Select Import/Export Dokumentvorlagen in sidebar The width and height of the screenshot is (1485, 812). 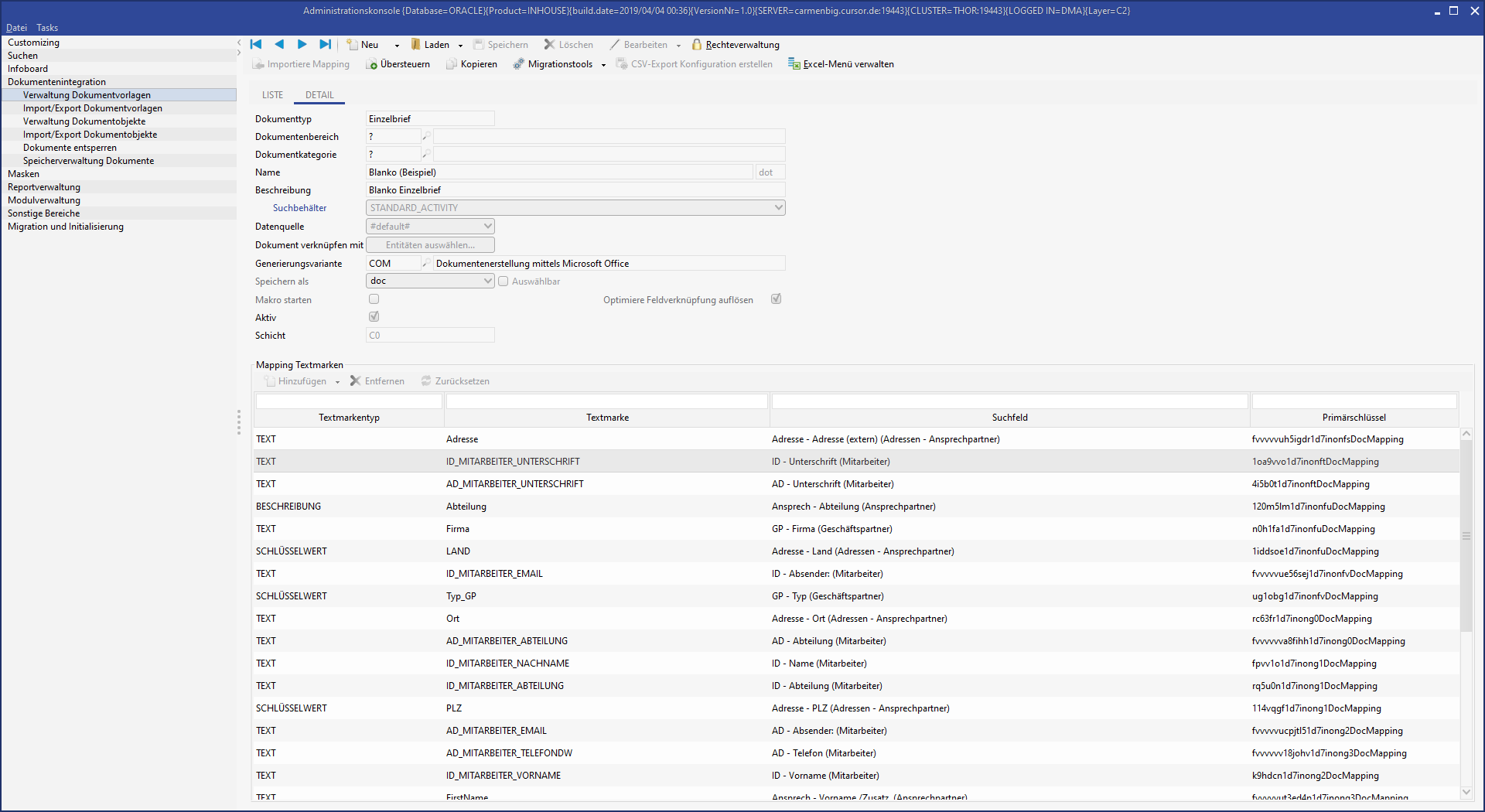click(x=93, y=108)
